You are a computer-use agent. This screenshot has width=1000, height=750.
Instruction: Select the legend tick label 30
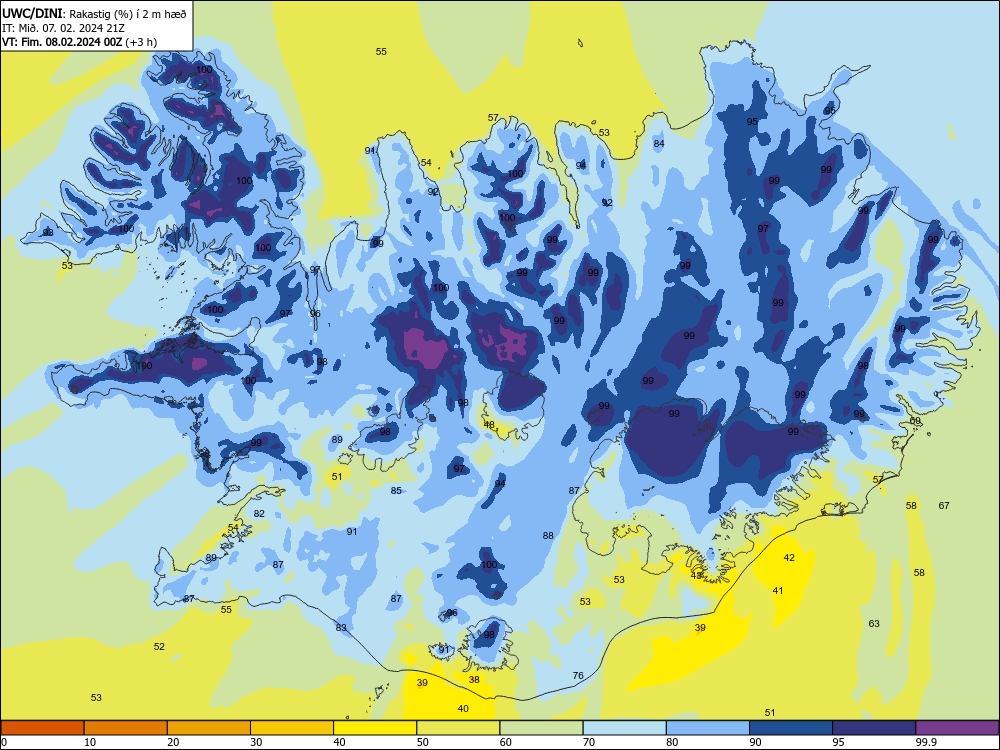click(256, 742)
